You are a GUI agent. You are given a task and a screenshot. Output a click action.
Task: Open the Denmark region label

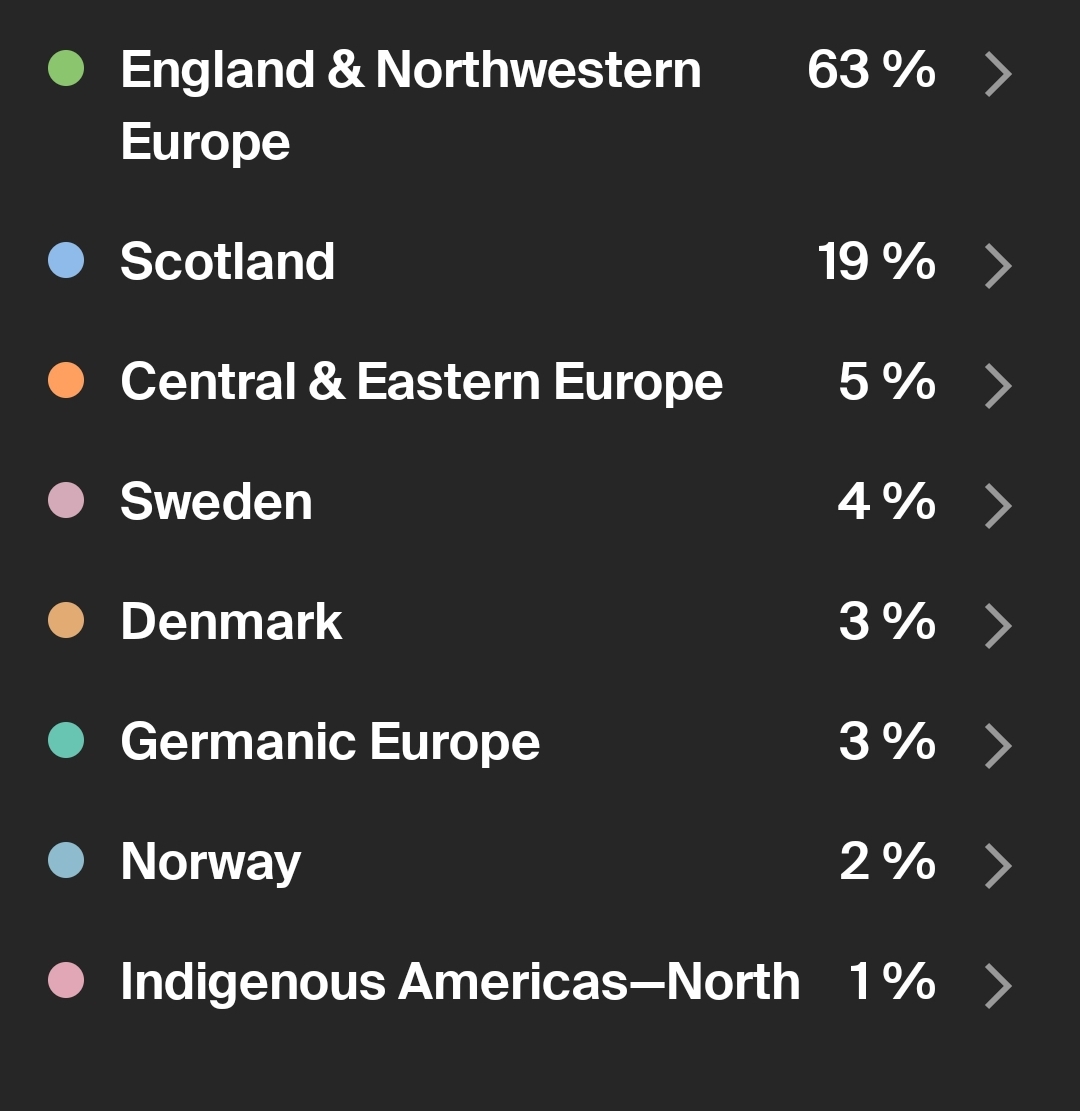click(x=231, y=622)
